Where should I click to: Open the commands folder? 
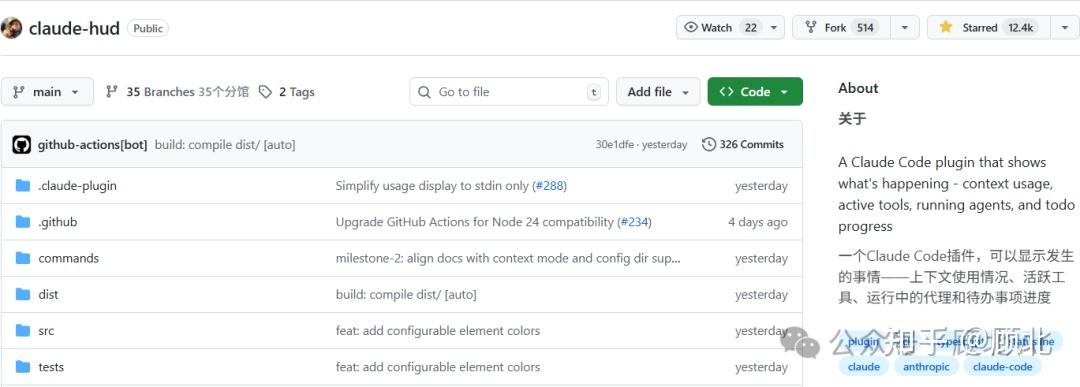69,258
